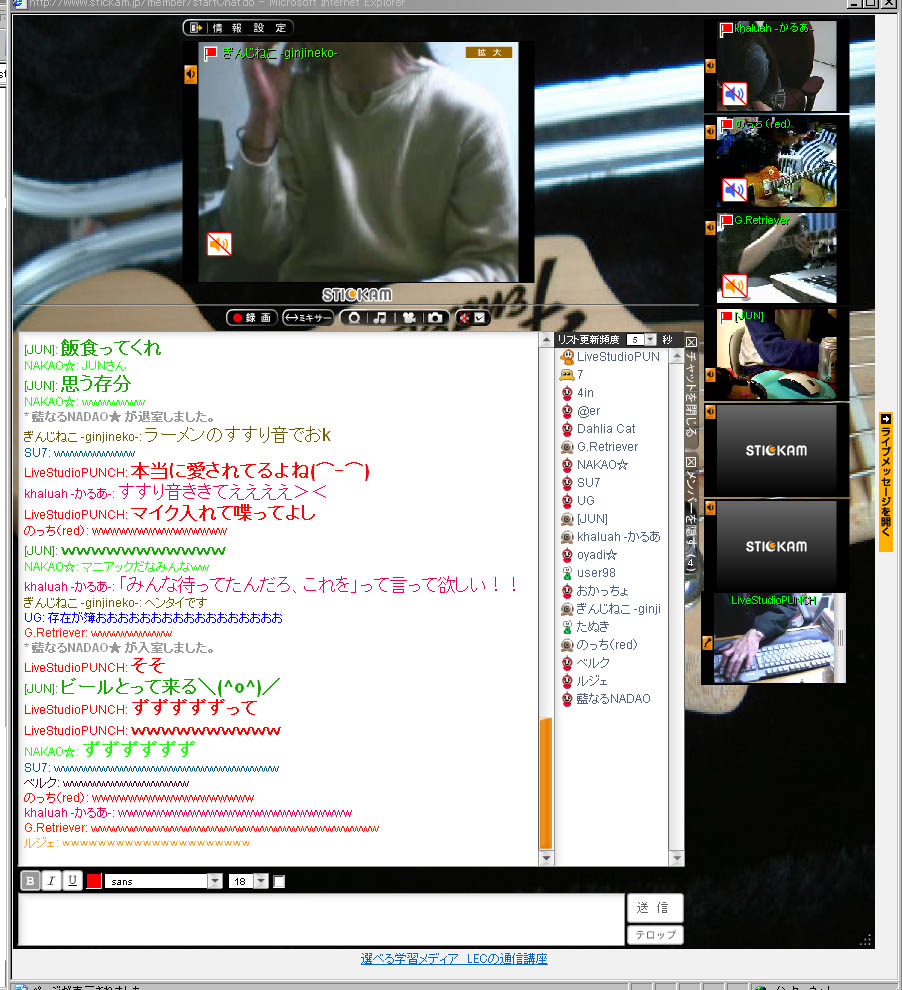Click orange volume tab beside khaluah thumbnail
This screenshot has height=990, width=902.
pyautogui.click(x=710, y=66)
